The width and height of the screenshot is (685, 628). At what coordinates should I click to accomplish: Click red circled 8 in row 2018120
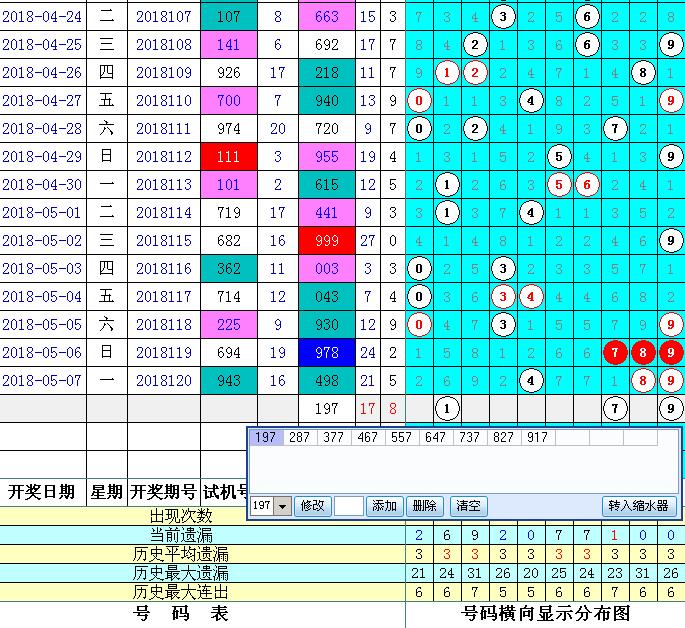click(x=643, y=380)
